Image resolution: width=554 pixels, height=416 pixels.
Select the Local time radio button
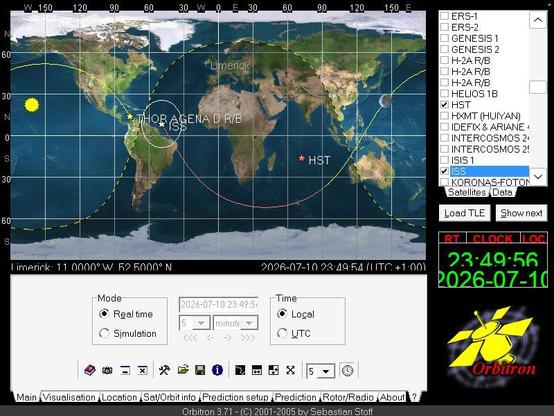coord(282,314)
